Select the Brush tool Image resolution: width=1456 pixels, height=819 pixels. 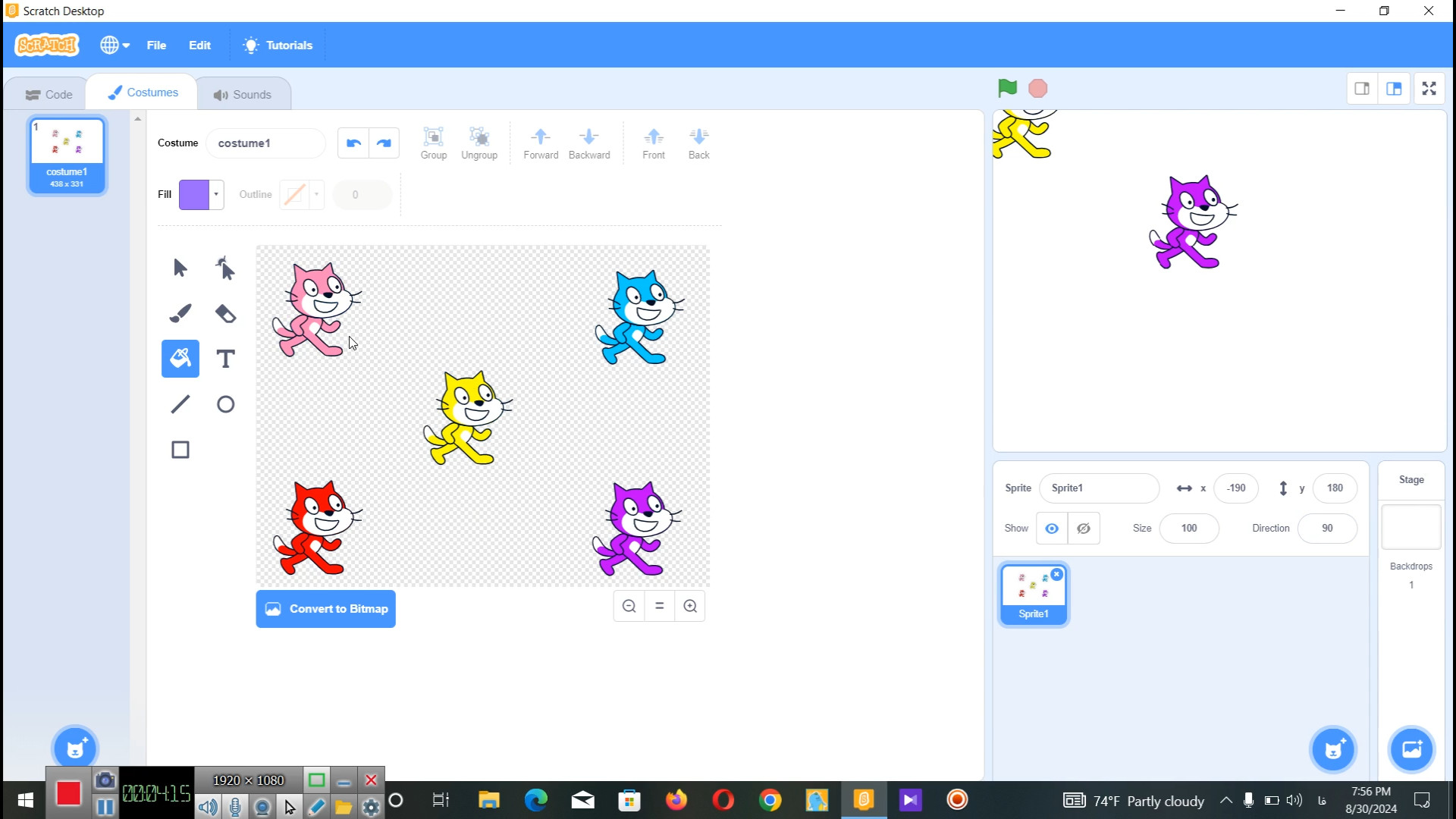pos(180,313)
